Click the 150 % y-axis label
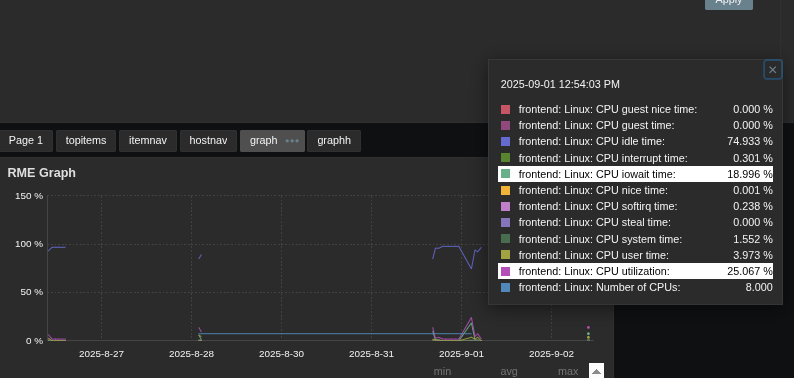794x378 pixels. 29,196
